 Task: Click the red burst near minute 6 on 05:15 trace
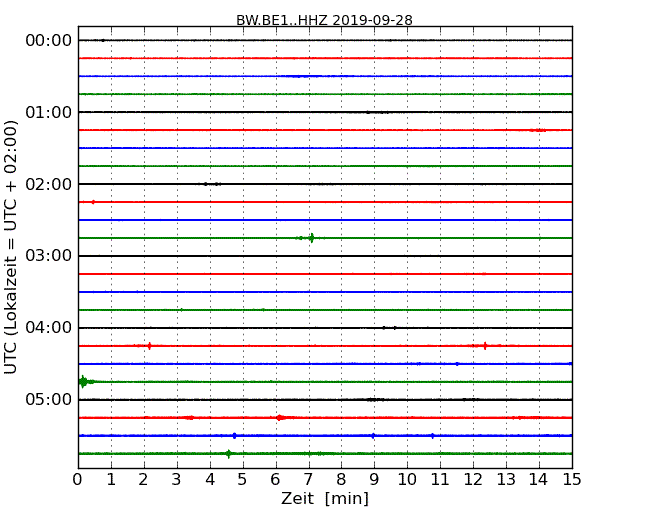tap(280, 418)
